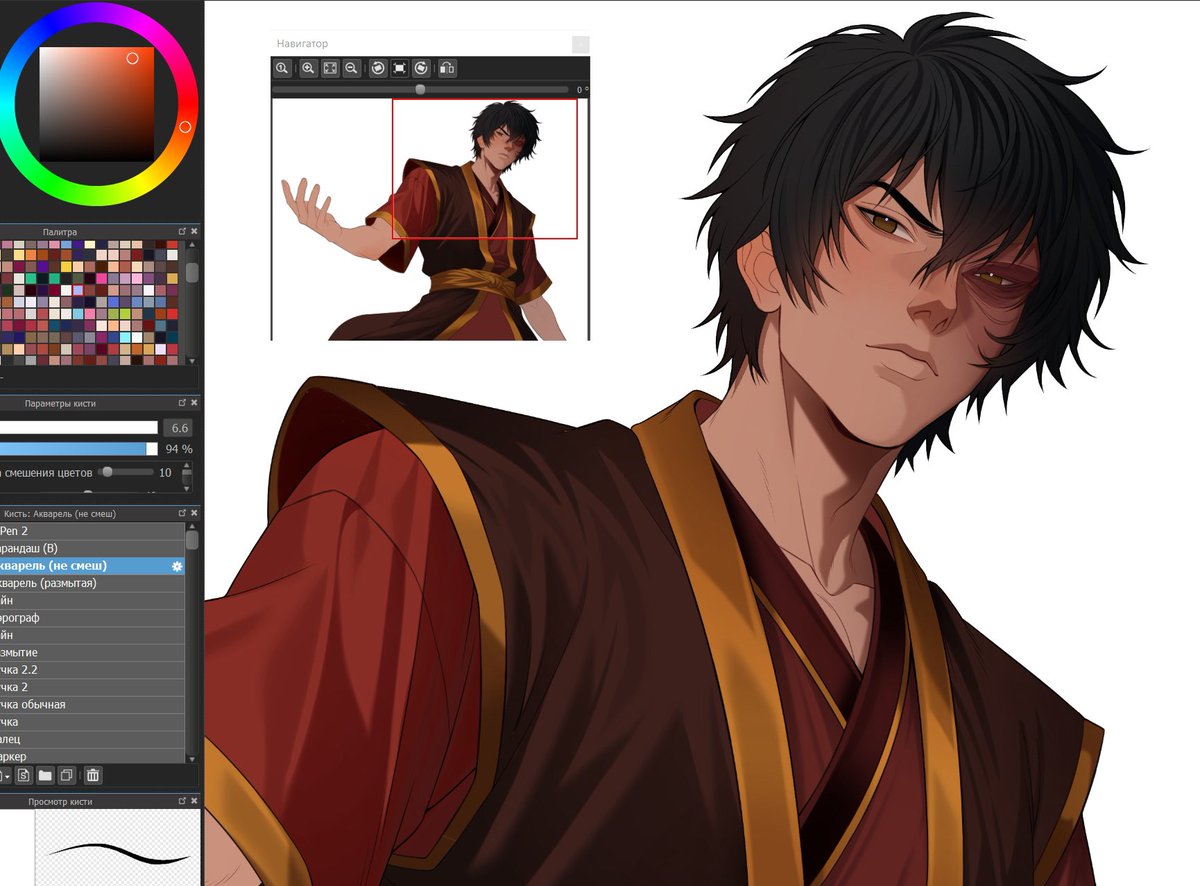
Task: Delete the selected brush with trash icon
Action: coord(93,775)
